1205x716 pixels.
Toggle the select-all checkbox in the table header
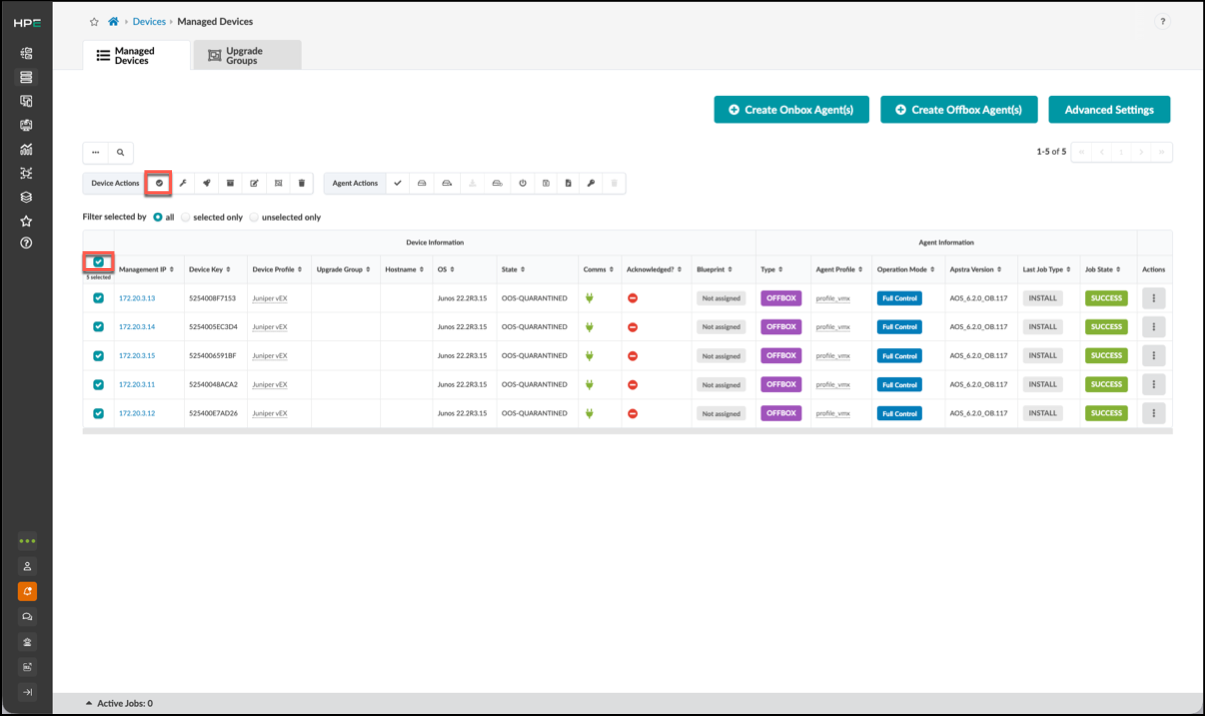click(x=98, y=262)
